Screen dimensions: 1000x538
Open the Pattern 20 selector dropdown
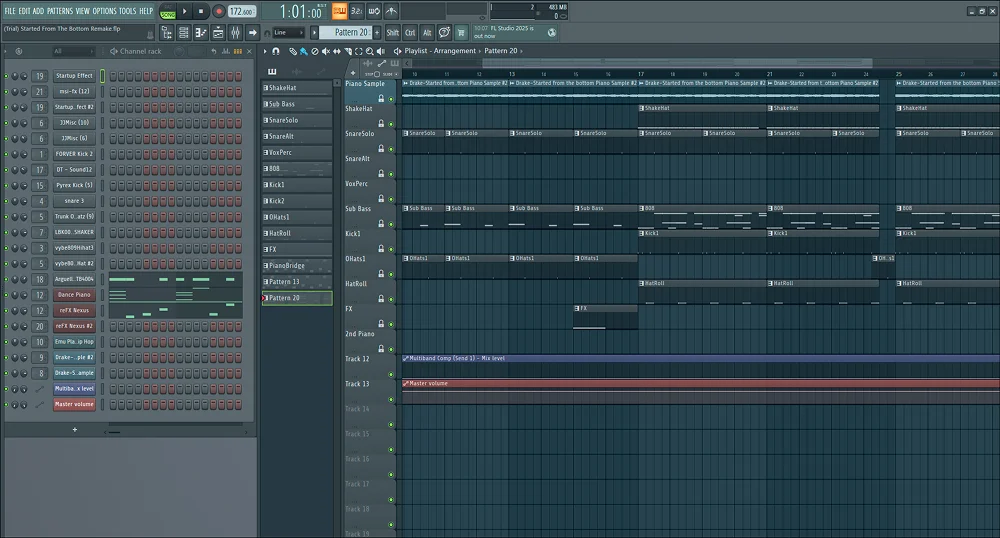pyautogui.click(x=344, y=33)
